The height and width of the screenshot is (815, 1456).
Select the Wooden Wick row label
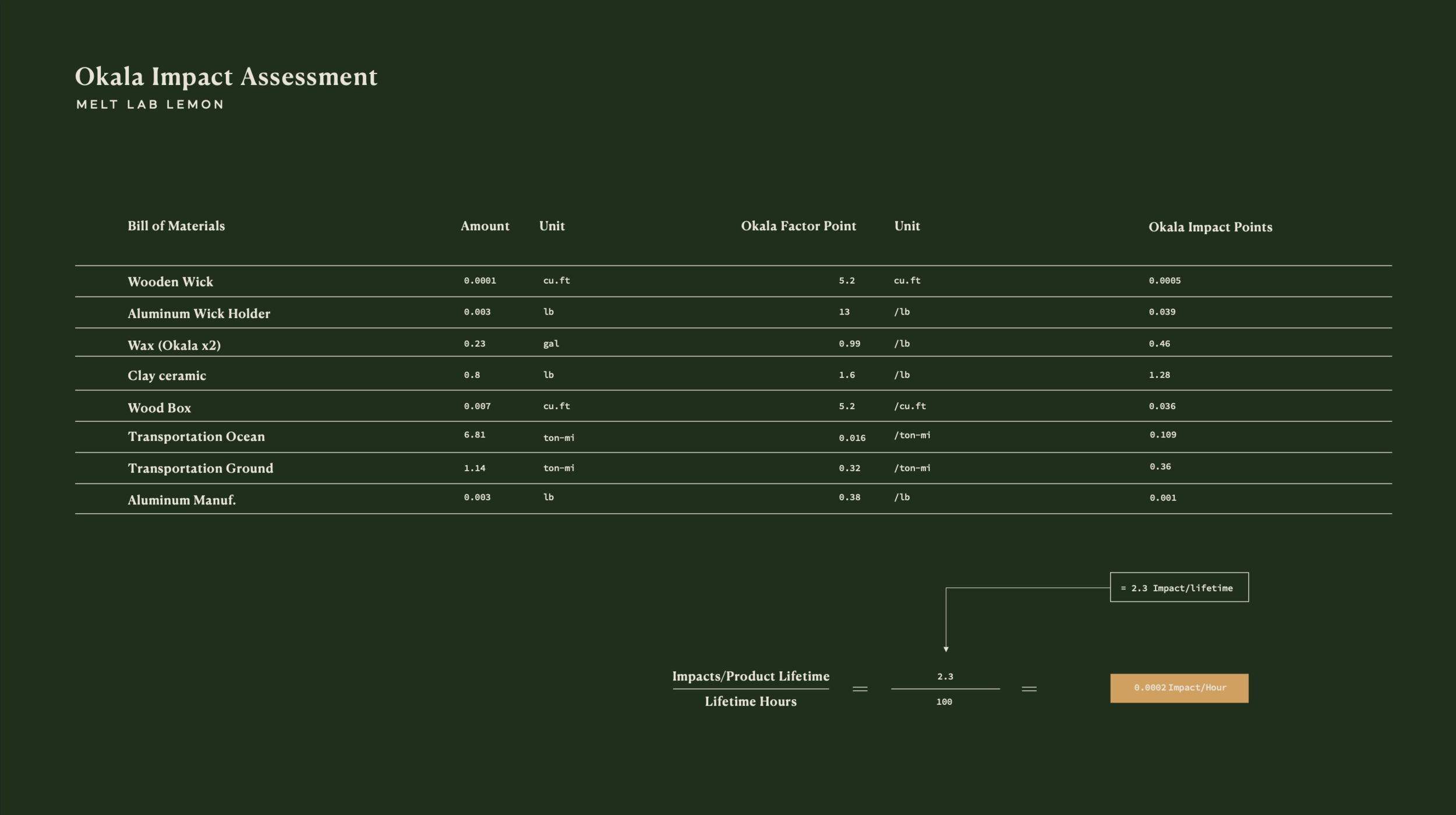pos(170,282)
